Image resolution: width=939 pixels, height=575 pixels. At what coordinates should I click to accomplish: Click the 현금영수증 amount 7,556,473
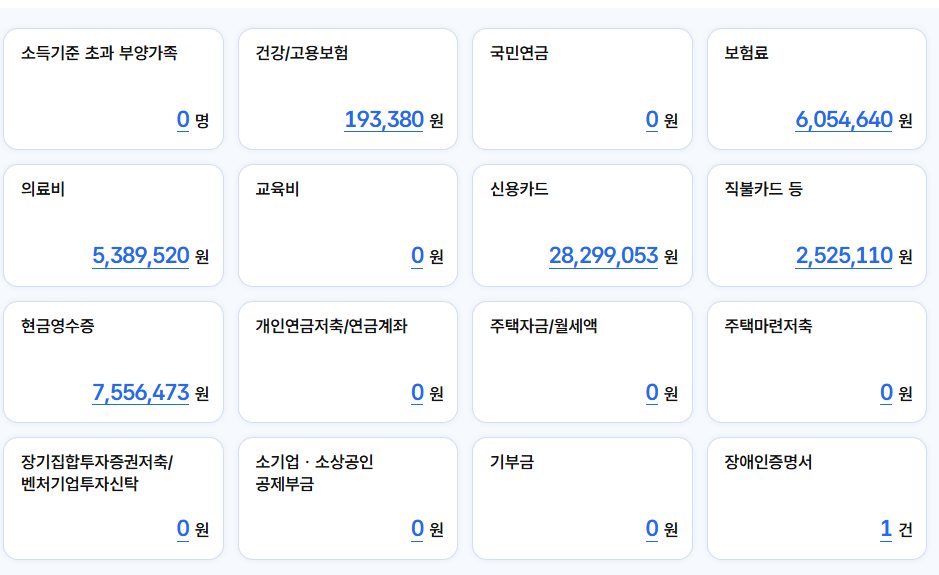[141, 392]
